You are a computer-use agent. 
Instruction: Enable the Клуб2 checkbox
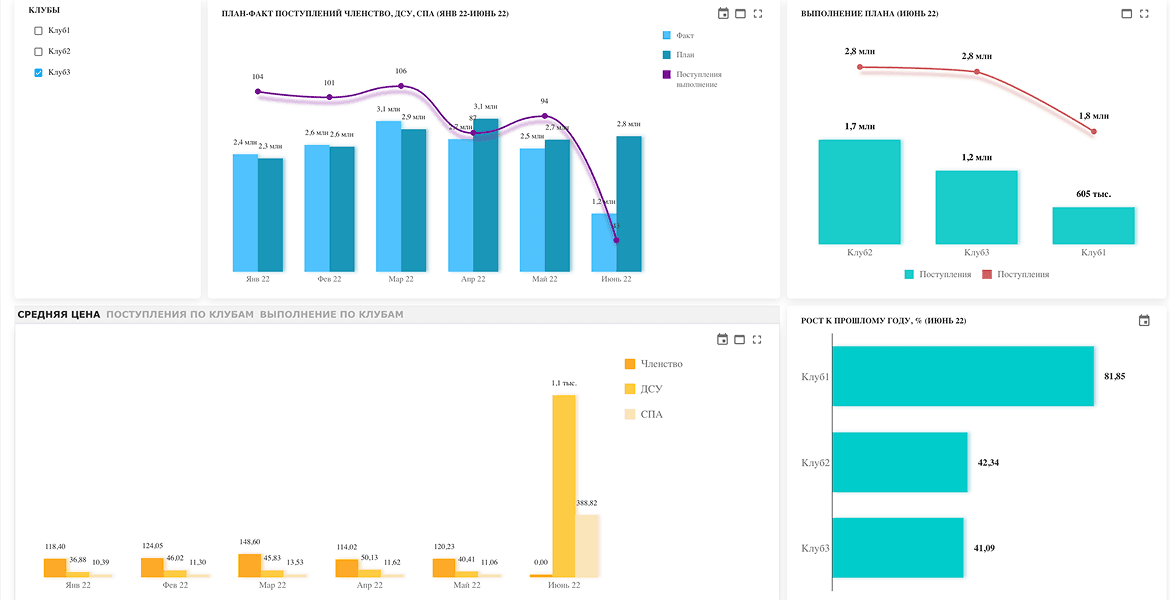pos(39,51)
